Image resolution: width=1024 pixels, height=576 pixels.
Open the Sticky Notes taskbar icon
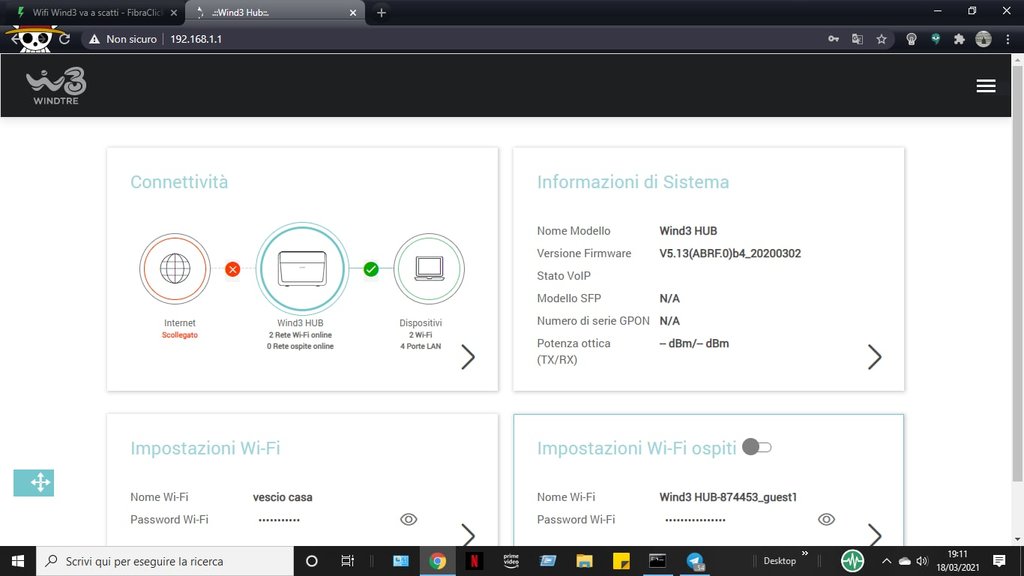click(x=621, y=561)
